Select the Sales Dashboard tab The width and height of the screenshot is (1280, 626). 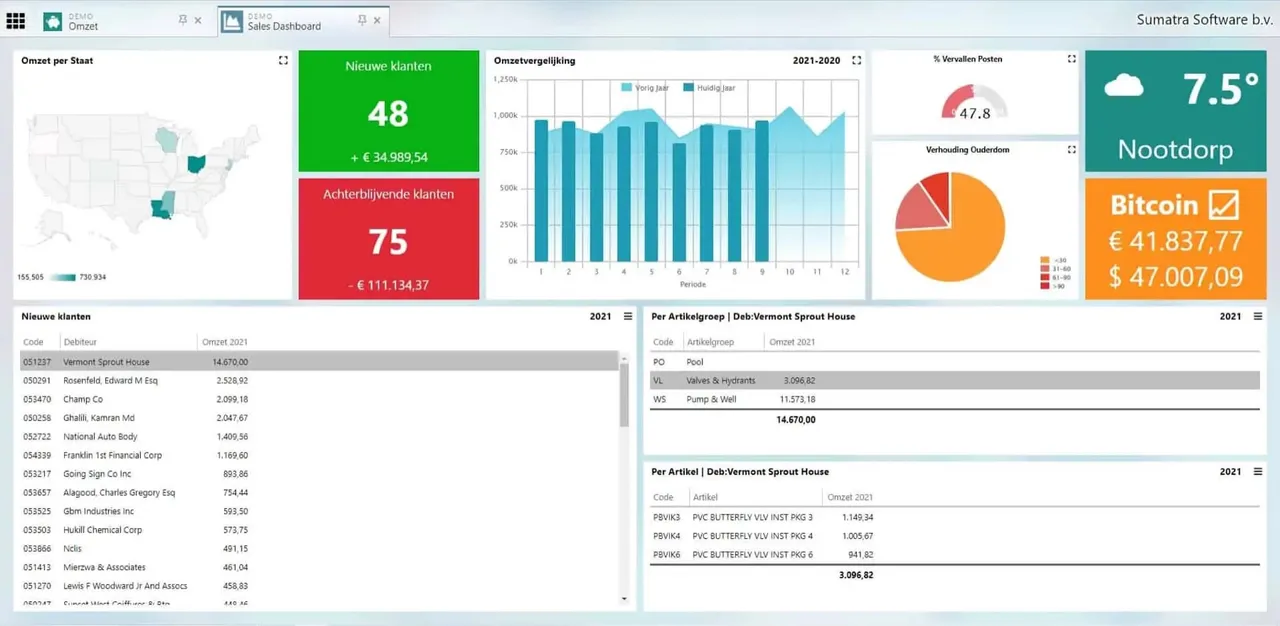[303, 20]
